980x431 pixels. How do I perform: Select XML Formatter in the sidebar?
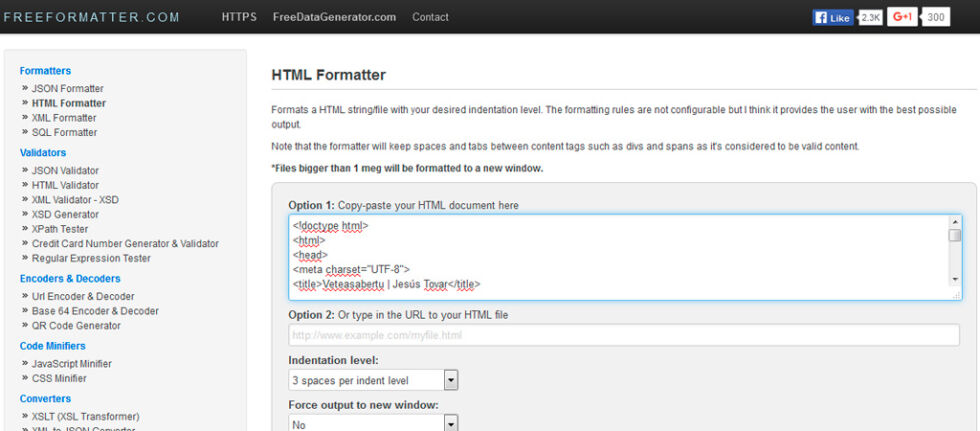pos(64,118)
